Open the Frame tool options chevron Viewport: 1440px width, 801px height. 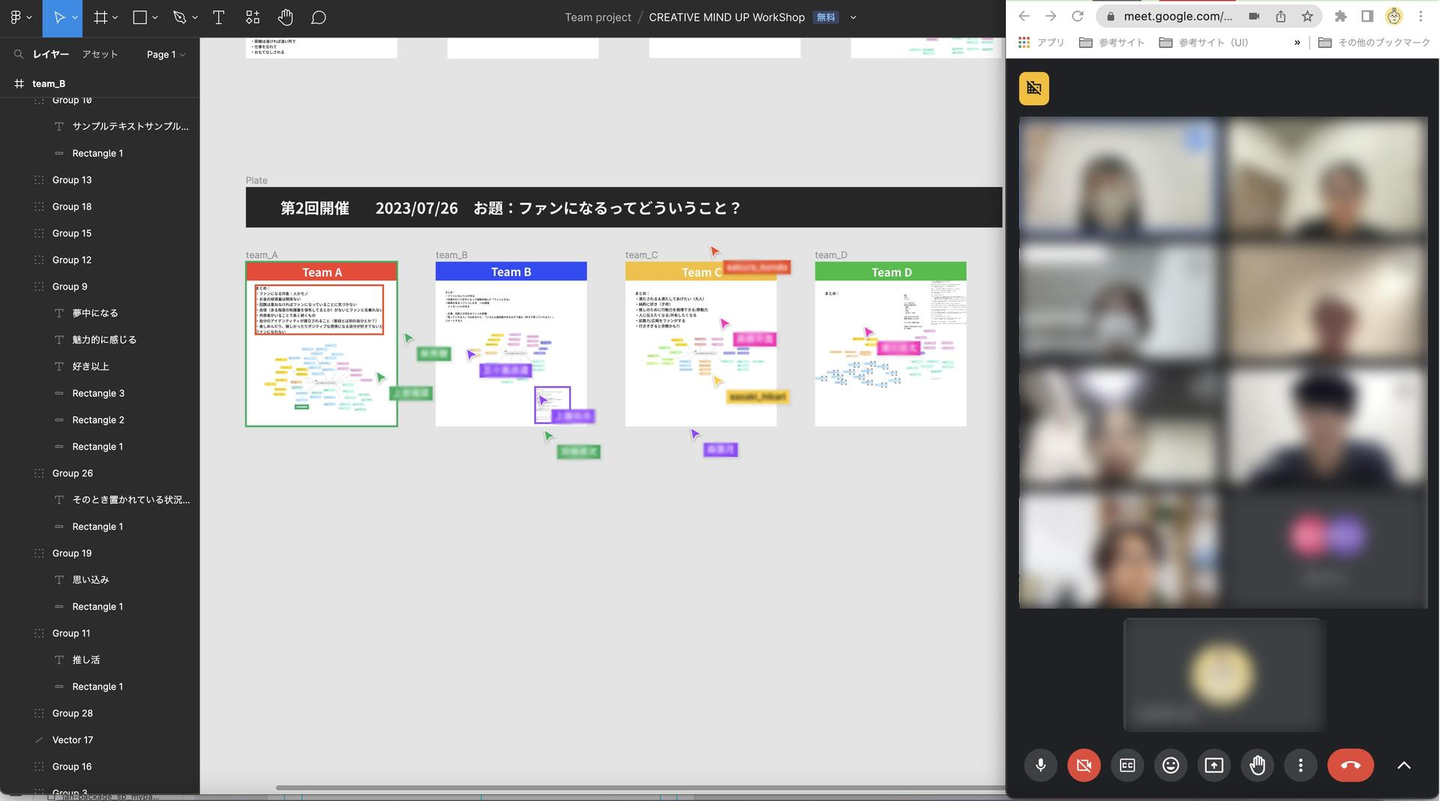tap(116, 18)
